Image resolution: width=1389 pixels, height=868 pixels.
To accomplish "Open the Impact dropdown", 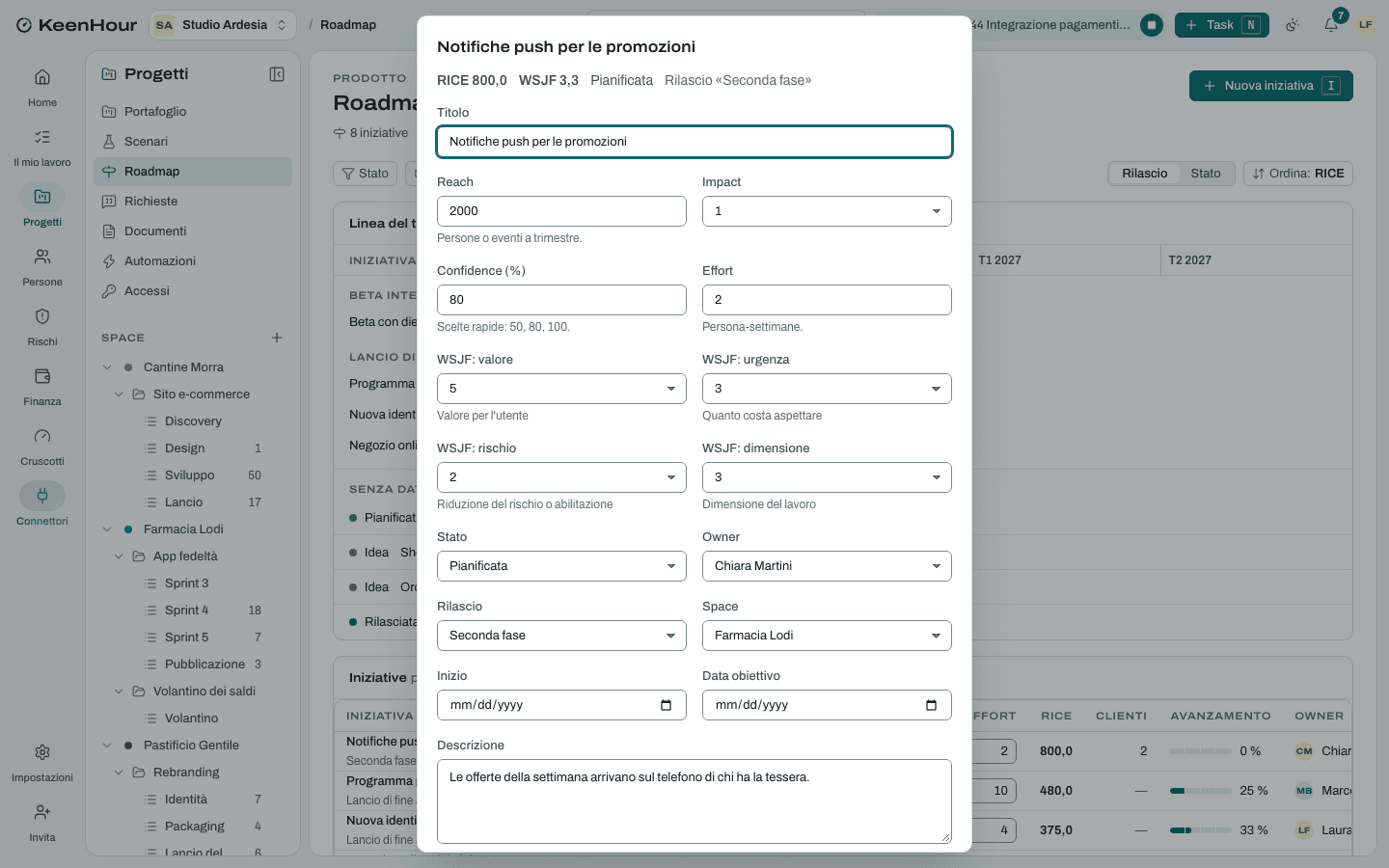I will 827,211.
